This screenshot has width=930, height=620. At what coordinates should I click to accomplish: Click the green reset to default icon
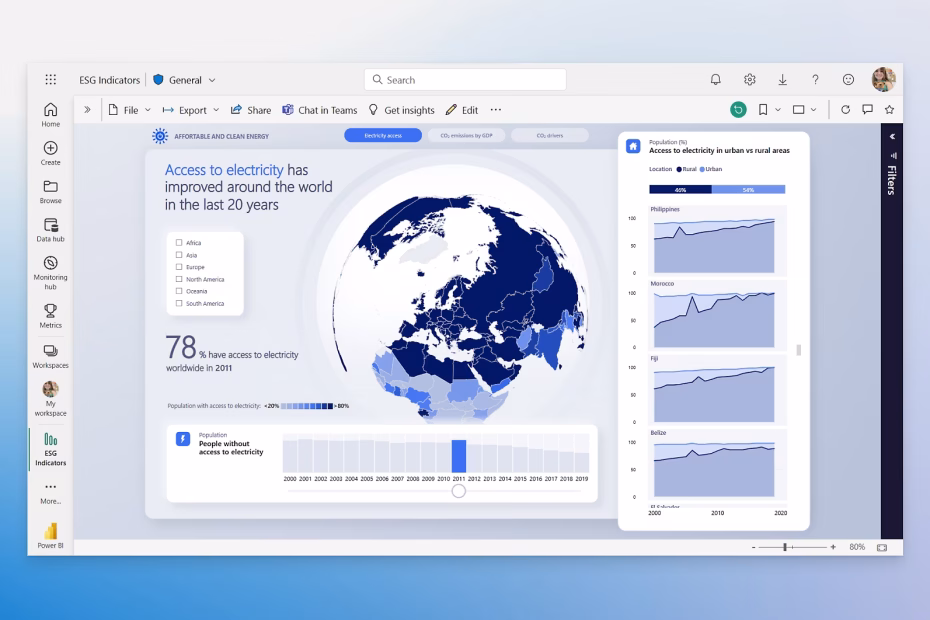point(738,110)
